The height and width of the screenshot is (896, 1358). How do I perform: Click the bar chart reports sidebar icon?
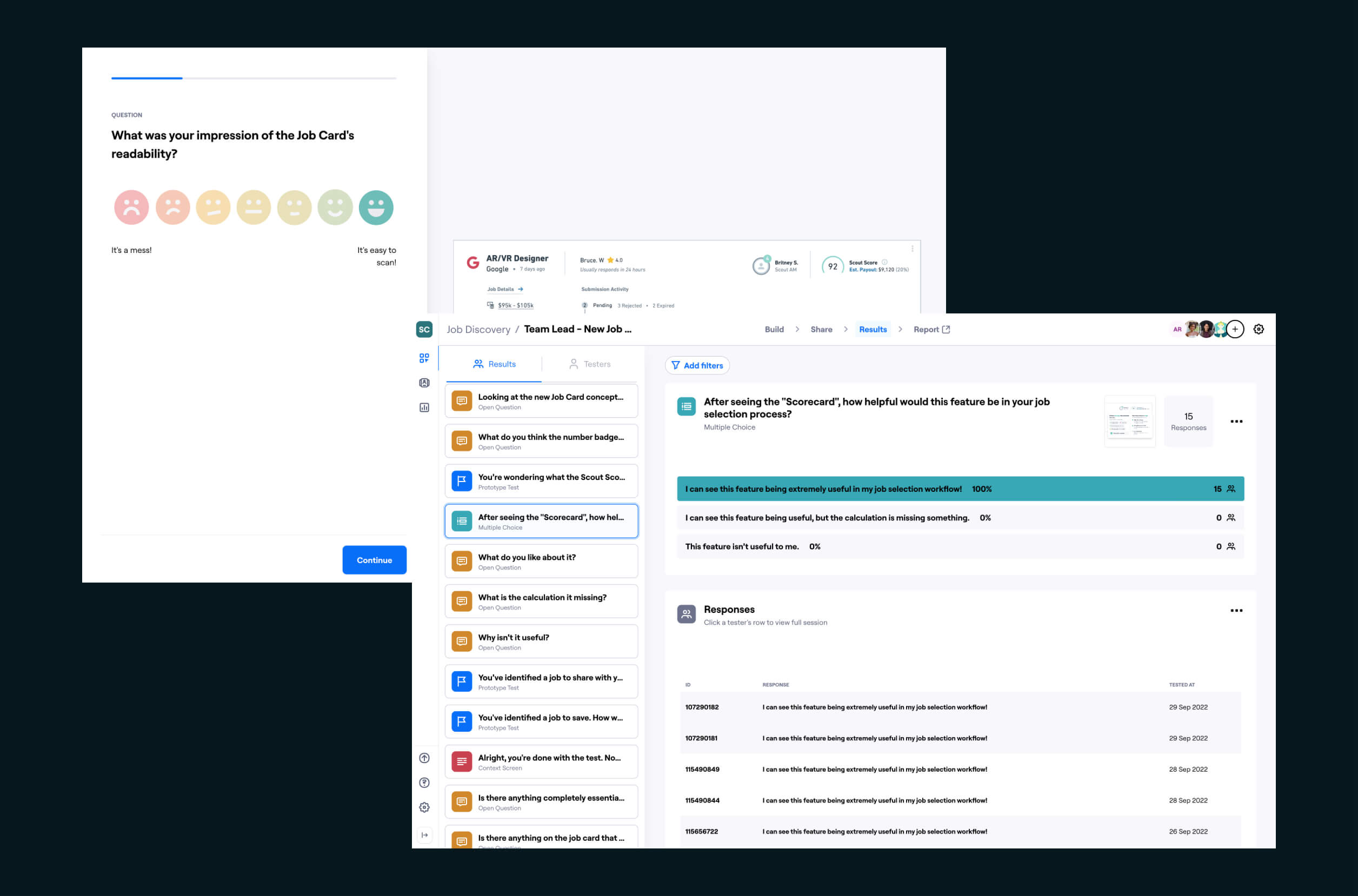423,407
